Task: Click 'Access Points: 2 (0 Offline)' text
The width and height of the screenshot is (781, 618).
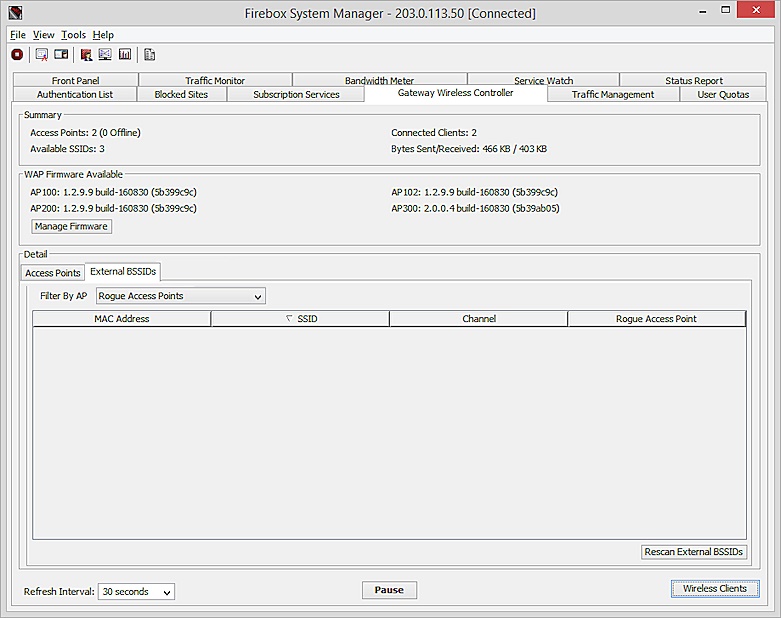Action: [85, 132]
